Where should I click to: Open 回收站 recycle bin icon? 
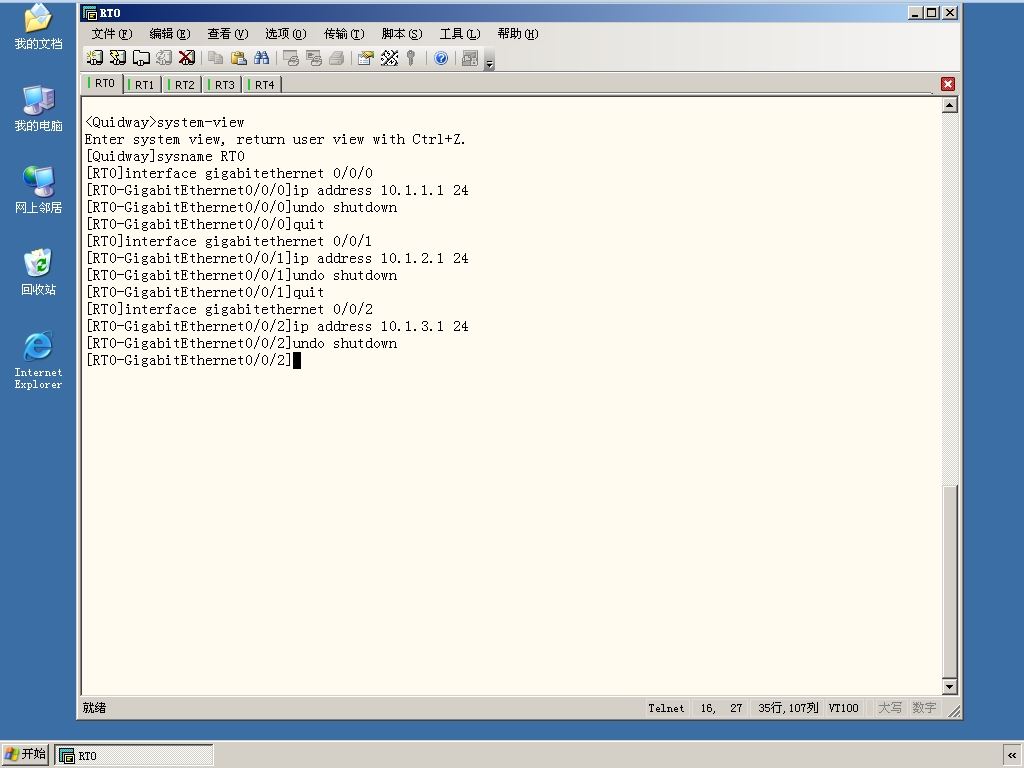pos(39,272)
